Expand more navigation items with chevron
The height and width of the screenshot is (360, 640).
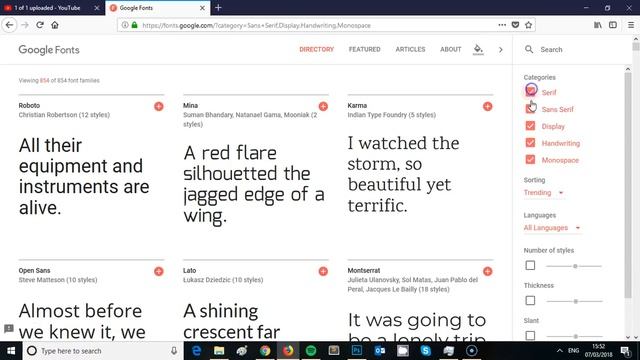(500, 50)
